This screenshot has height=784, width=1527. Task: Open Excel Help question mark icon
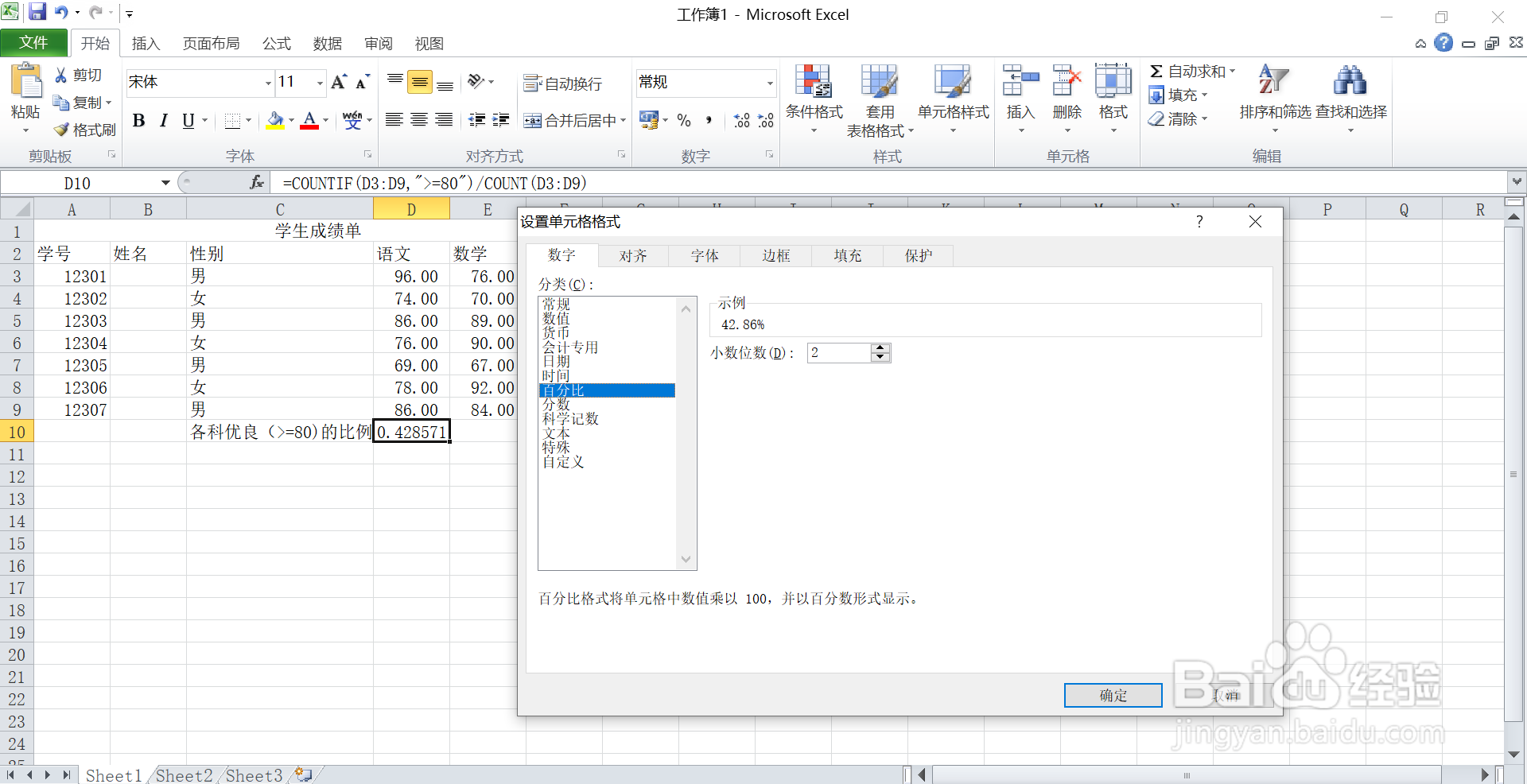pos(1443,43)
